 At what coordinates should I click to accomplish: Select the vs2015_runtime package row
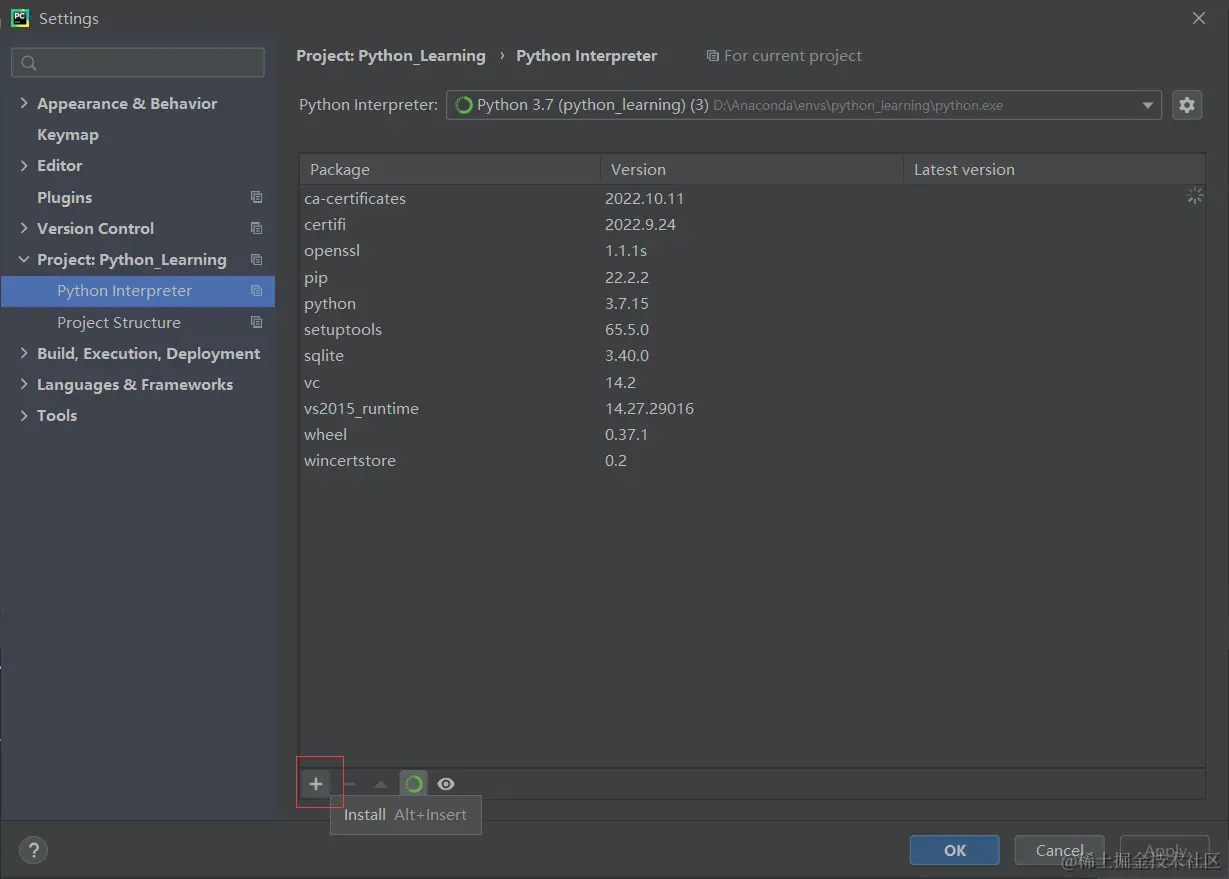752,408
